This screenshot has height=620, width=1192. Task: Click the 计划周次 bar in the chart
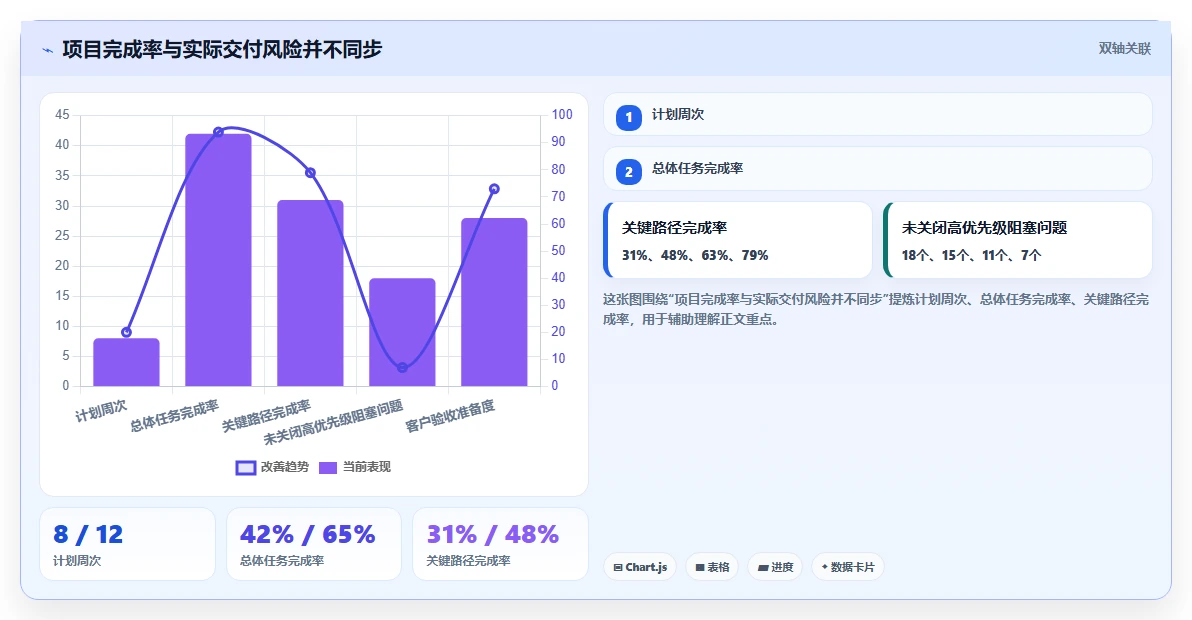(126, 362)
